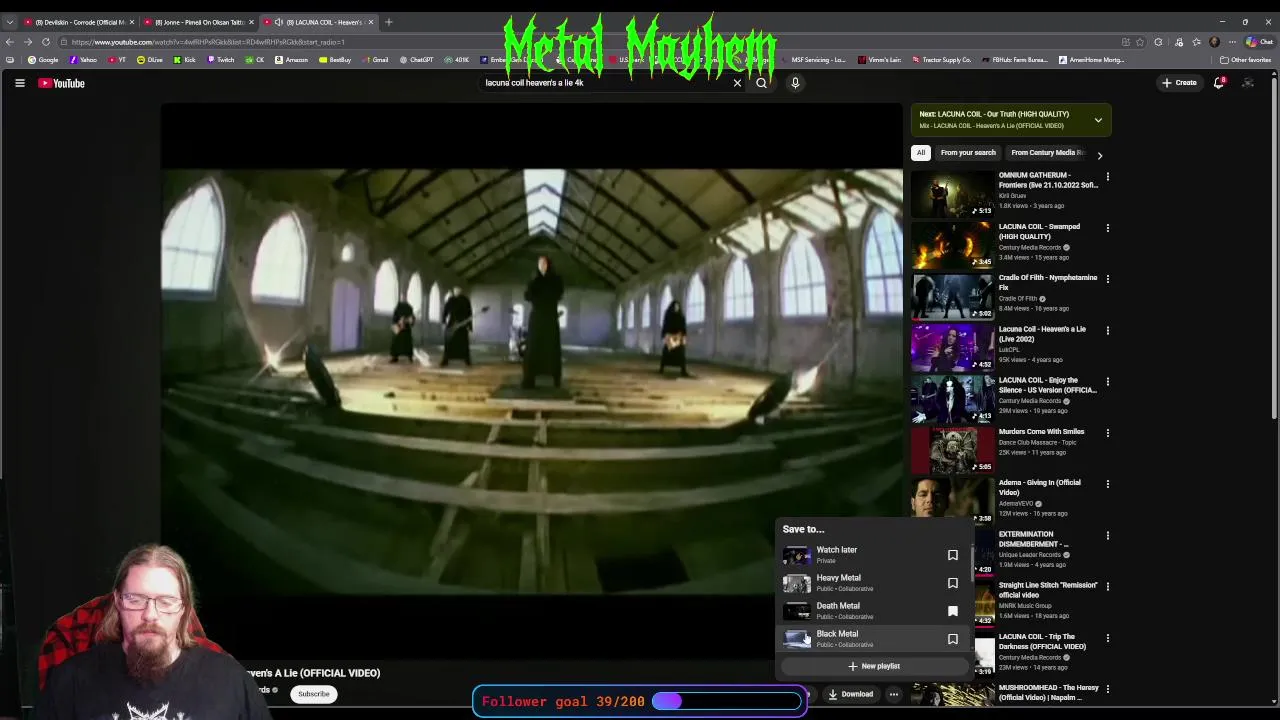Run search with the magnifier icon

point(761,83)
